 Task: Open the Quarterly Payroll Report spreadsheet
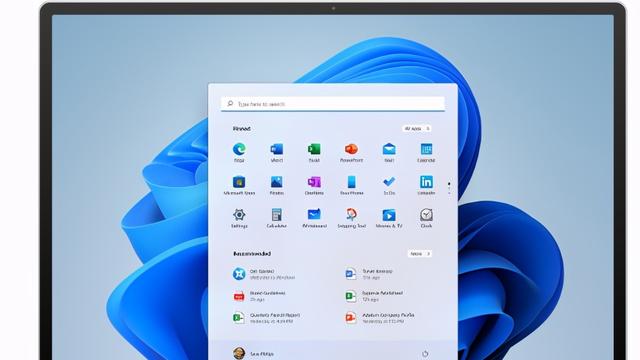coord(267,318)
